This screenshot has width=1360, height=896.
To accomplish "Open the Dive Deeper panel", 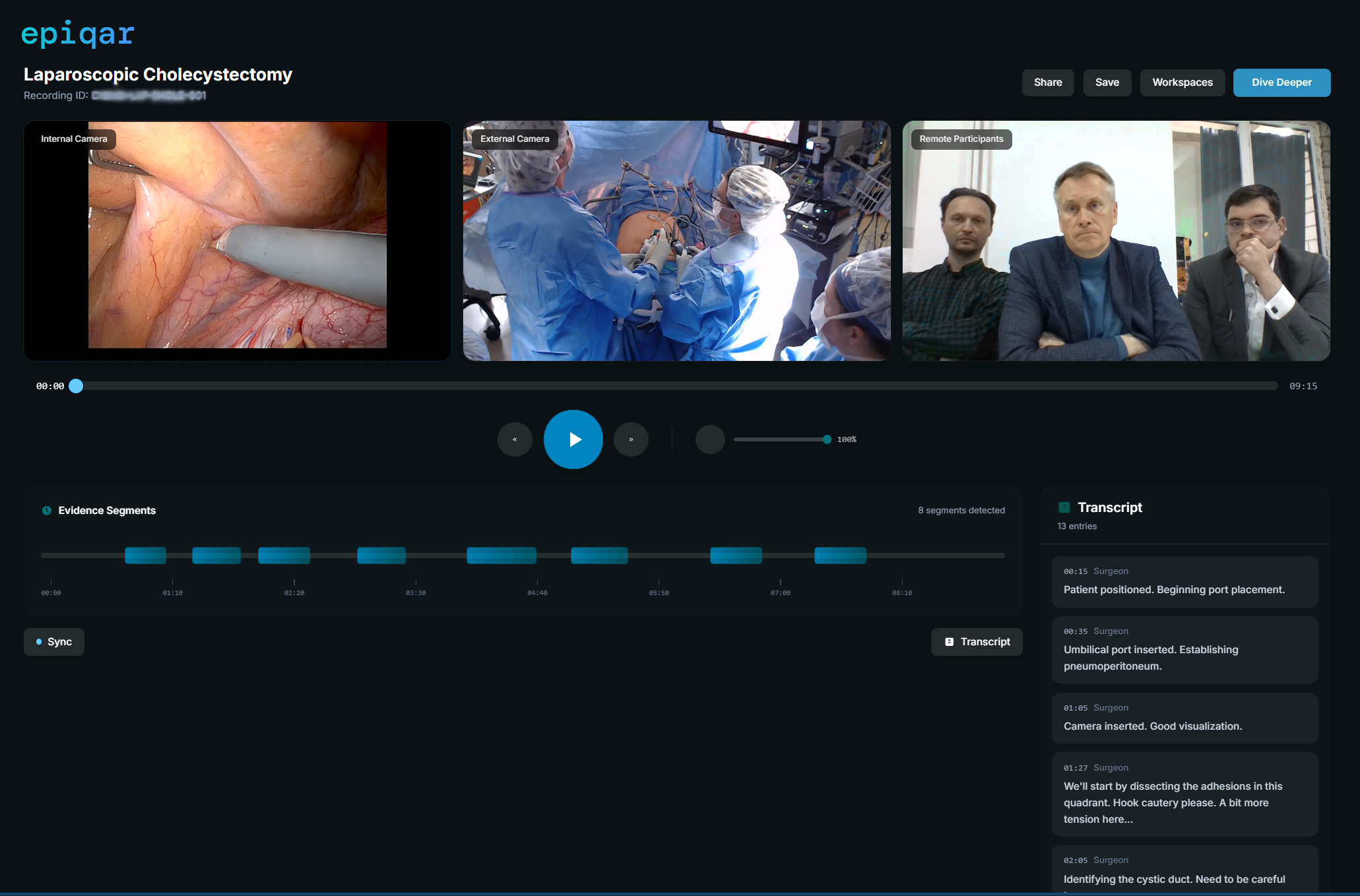I will point(1281,82).
